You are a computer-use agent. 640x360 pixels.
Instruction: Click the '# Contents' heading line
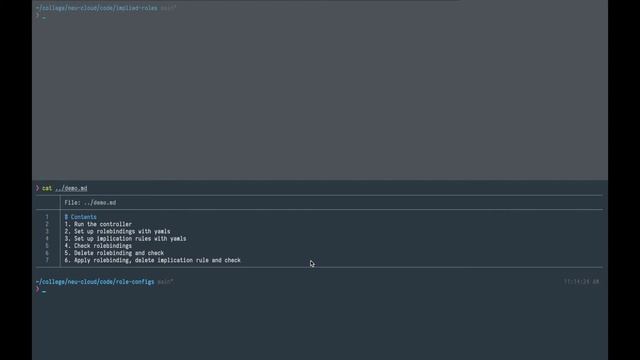(80, 217)
